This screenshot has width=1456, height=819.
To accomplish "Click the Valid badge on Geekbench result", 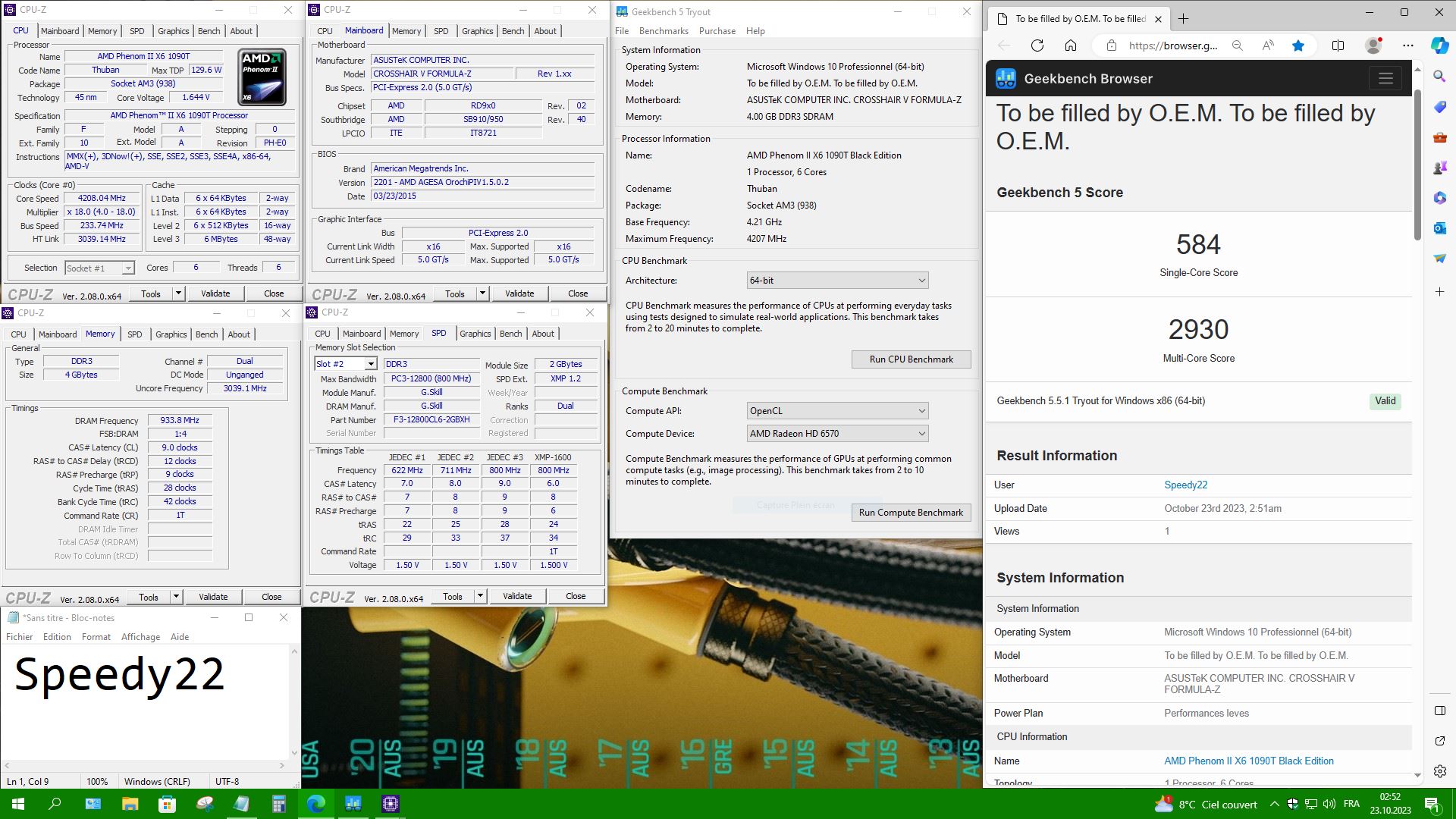I will tap(1385, 401).
